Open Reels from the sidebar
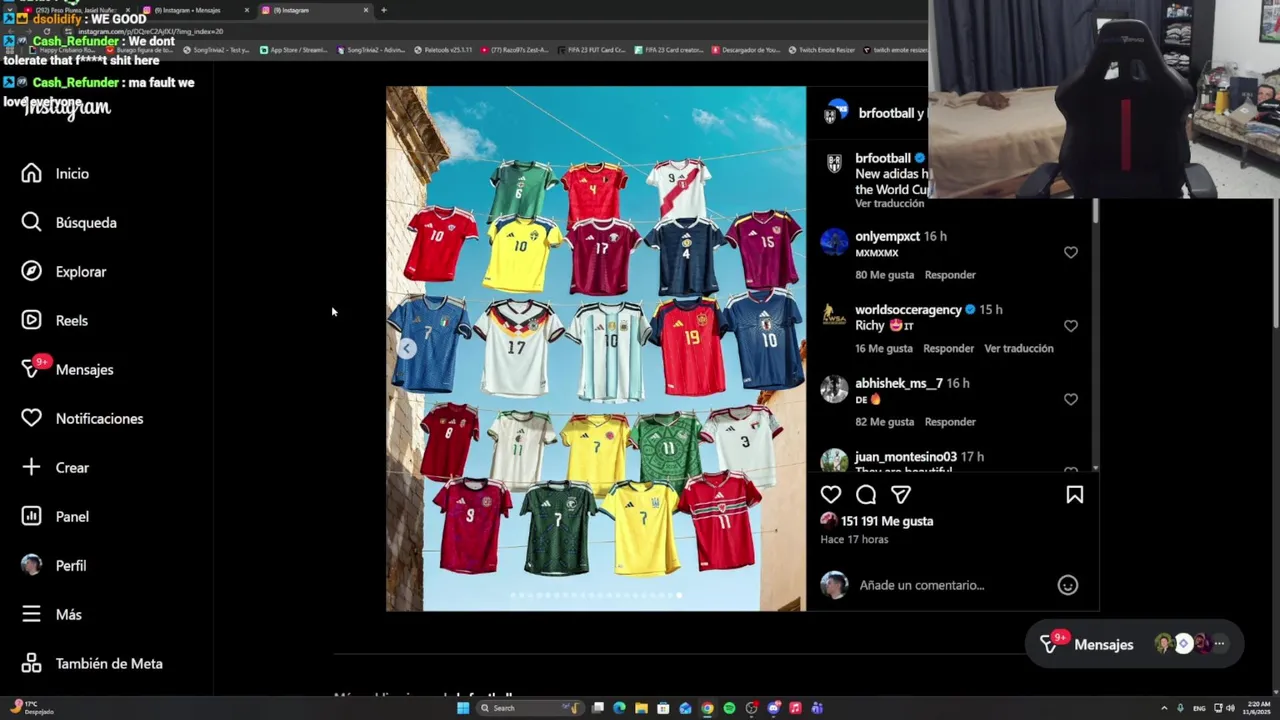1280x720 pixels. [x=55, y=320]
